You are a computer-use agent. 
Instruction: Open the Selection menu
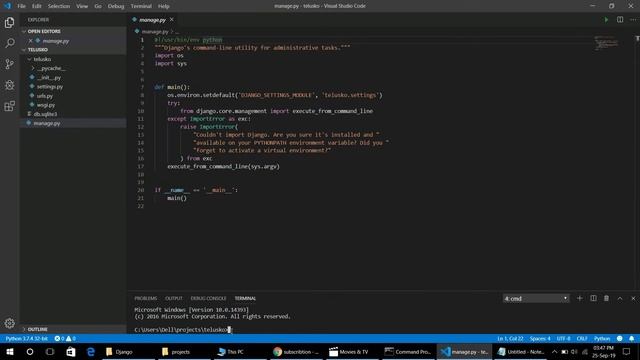tap(58, 6)
